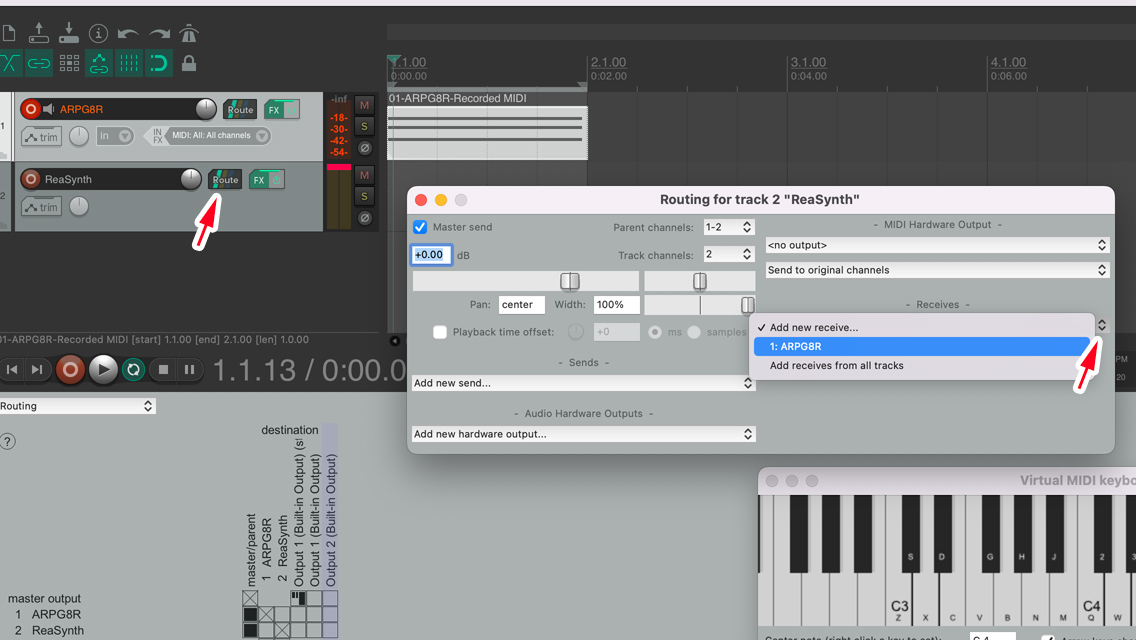The height and width of the screenshot is (640, 1136).
Task: Mute the ReaSynth track
Action: click(x=364, y=175)
